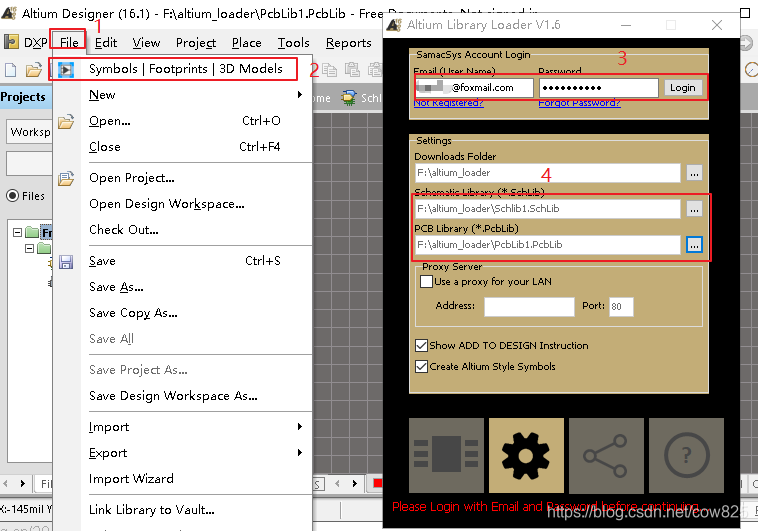This screenshot has width=758, height=531.
Task: Open the Tools menu
Action: [293, 43]
